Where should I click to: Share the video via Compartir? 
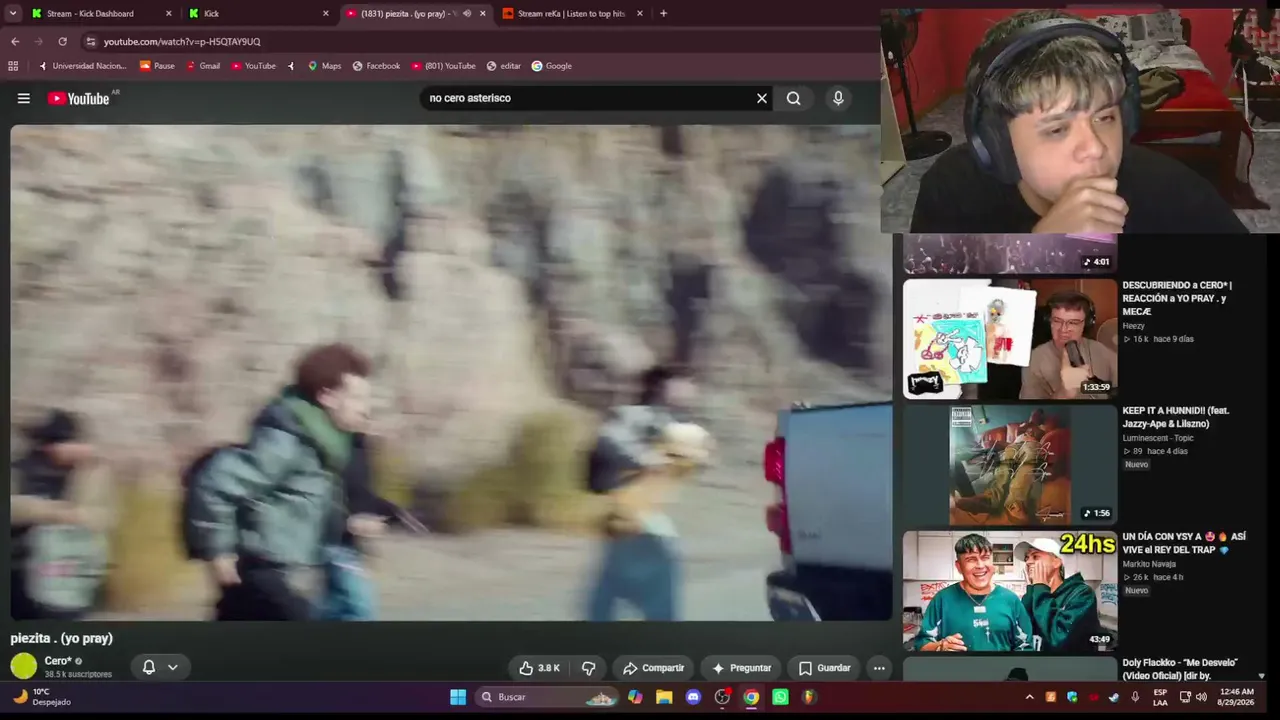[x=654, y=668]
